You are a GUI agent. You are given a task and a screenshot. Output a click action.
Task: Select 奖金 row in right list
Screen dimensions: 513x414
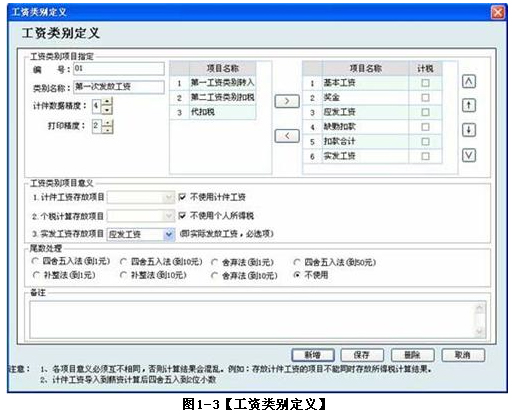pos(372,98)
